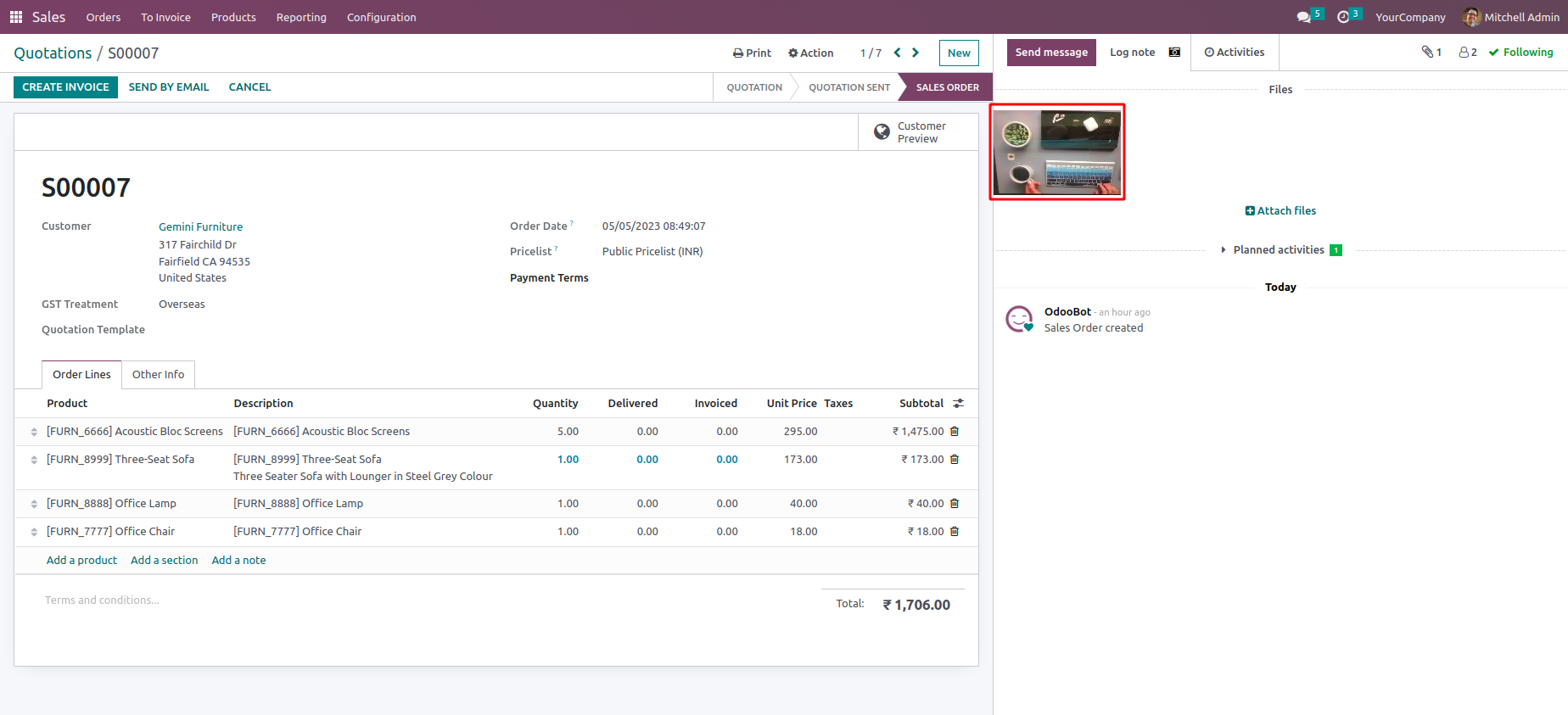
Task: Delete the Acoustic Bloc Screens order line
Action: 955,432
